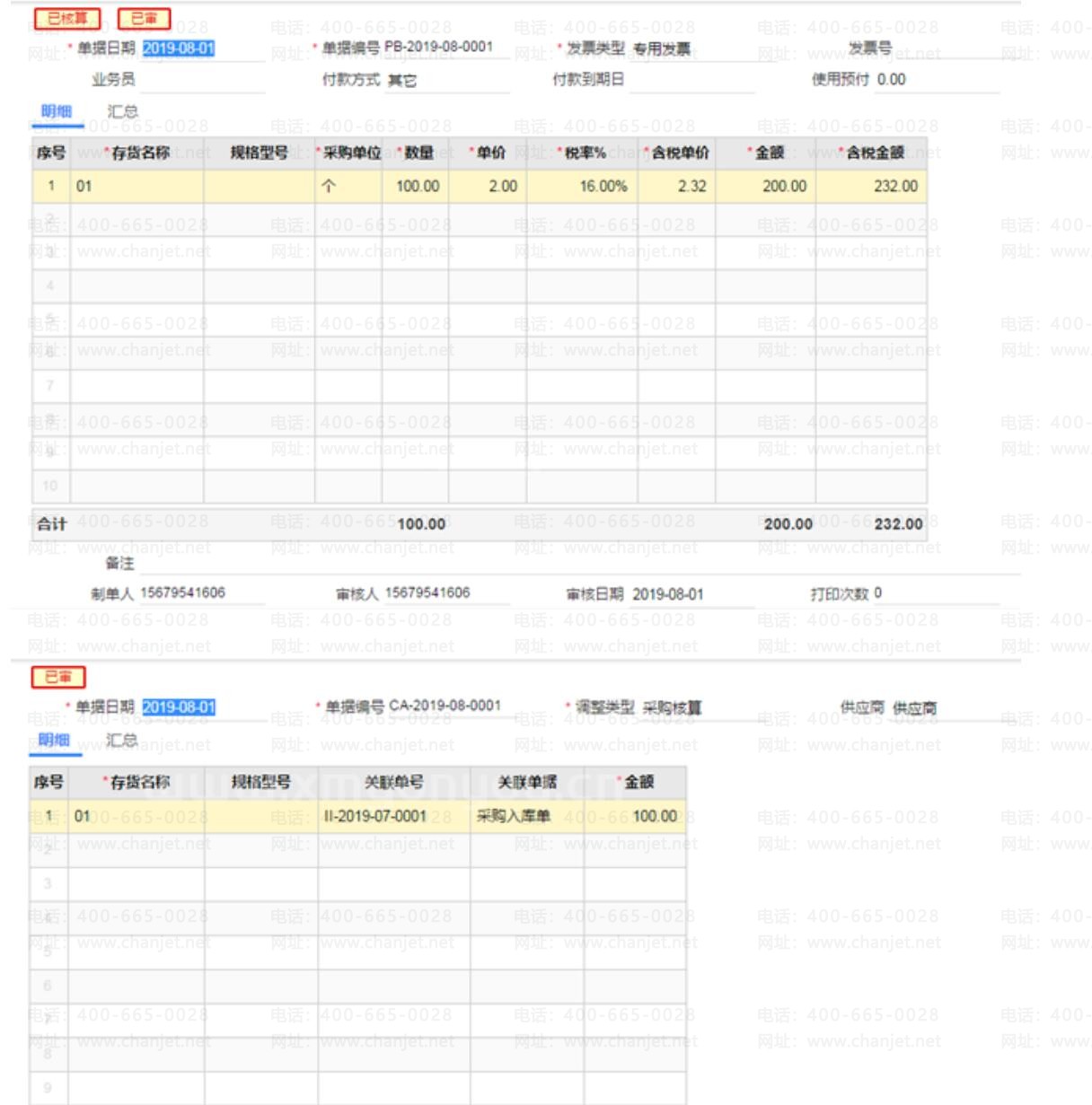Click the 税率% column header

click(x=582, y=153)
